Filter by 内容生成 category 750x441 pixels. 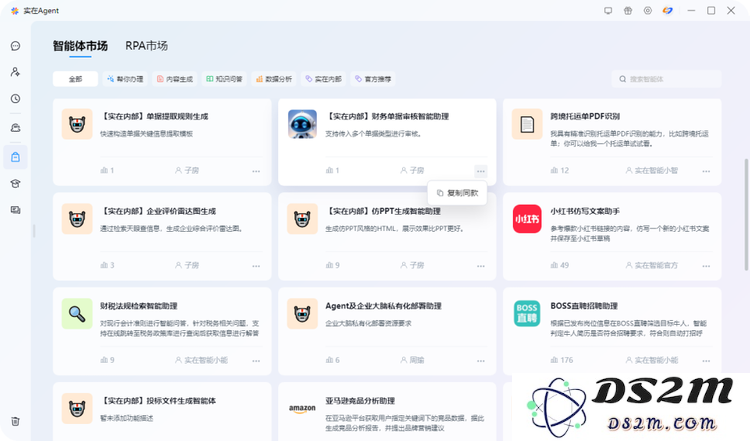click(x=175, y=79)
